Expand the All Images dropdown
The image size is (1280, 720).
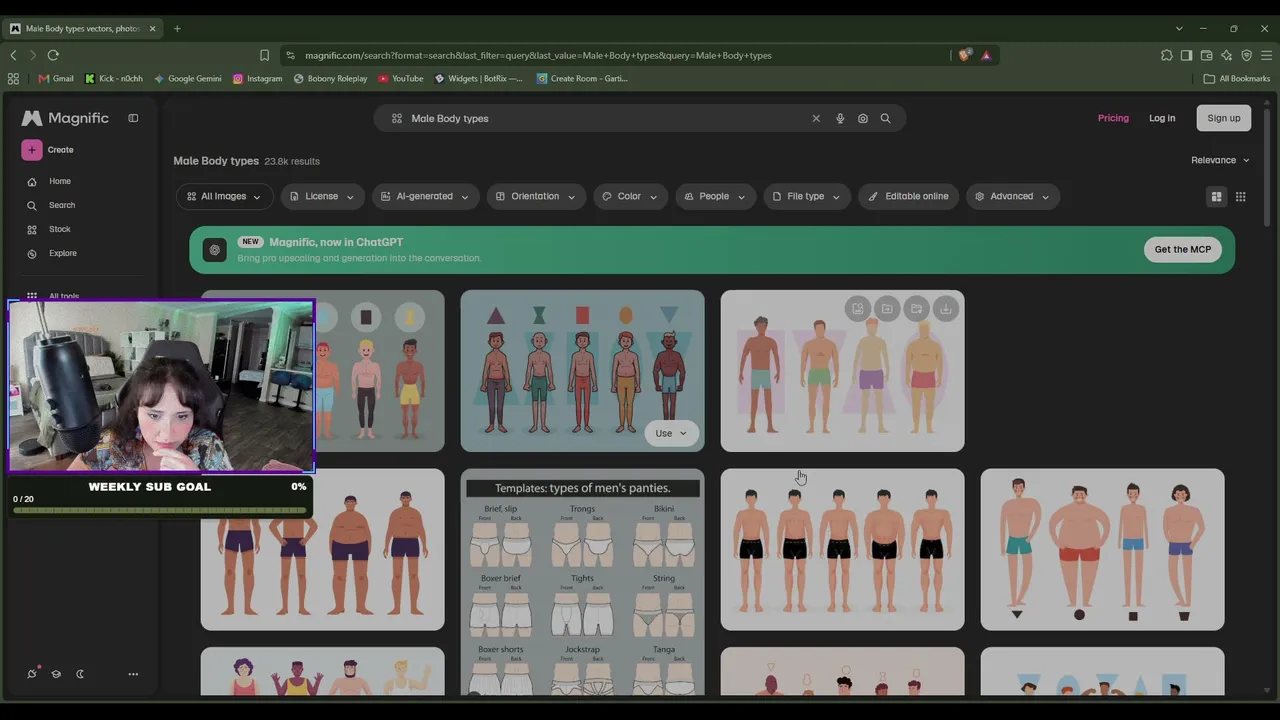pos(224,196)
